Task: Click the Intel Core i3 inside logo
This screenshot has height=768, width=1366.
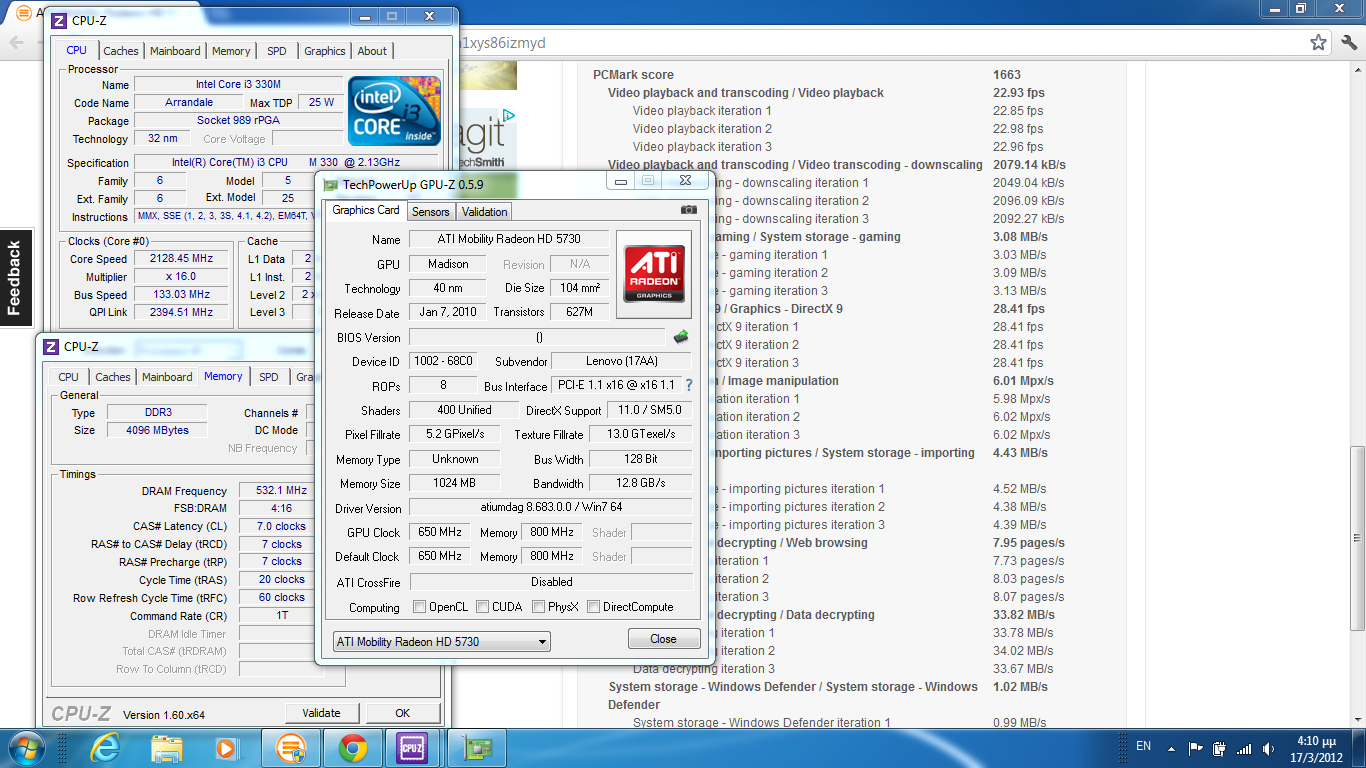Action: tap(395, 111)
